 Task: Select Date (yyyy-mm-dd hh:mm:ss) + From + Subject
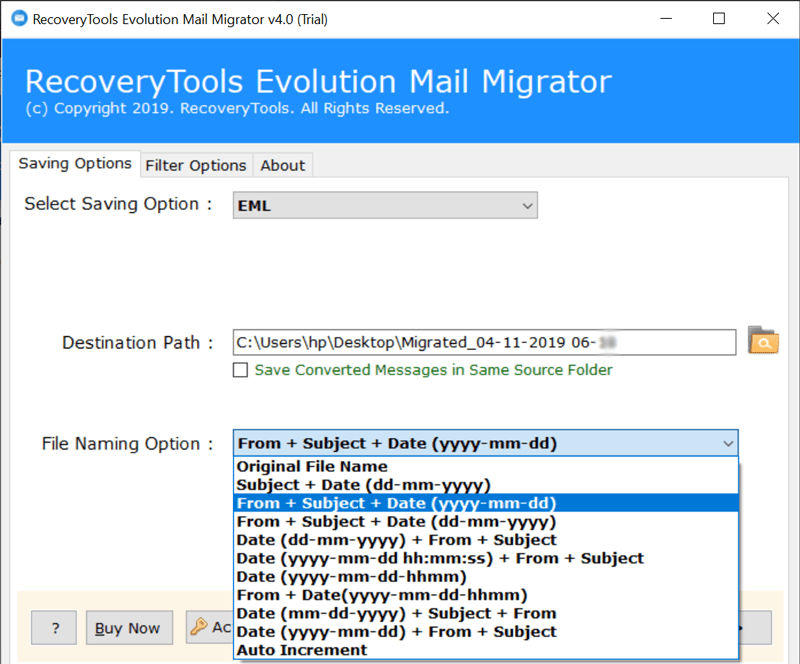click(485, 558)
